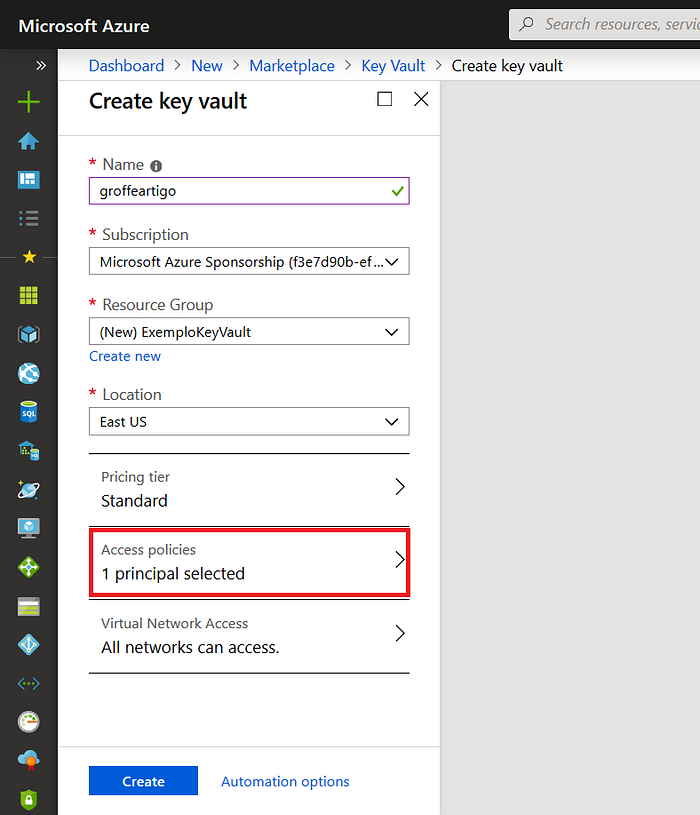Open Dashboard icon in sidebar
This screenshot has height=815, width=700.
[x=29, y=180]
